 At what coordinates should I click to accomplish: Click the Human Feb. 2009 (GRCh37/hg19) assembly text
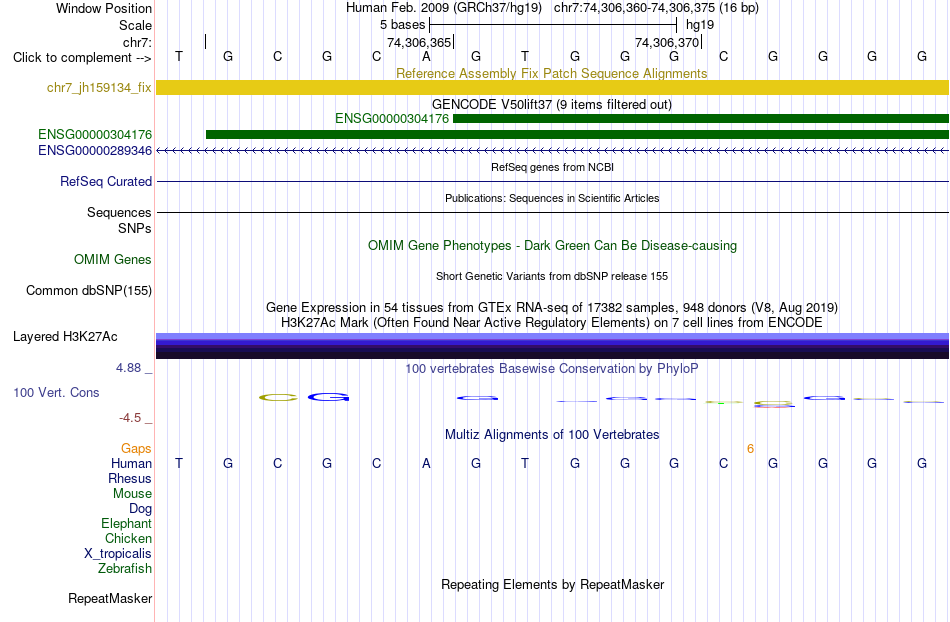click(445, 8)
